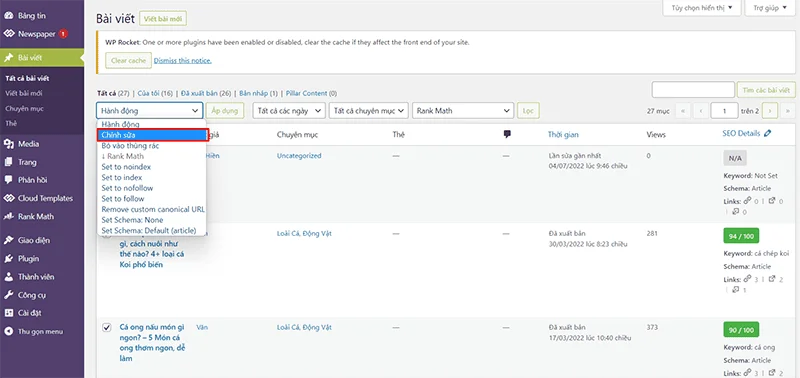Tick the checkbox for Cá ong nấu món gì
The image size is (800, 378).
pos(107,327)
